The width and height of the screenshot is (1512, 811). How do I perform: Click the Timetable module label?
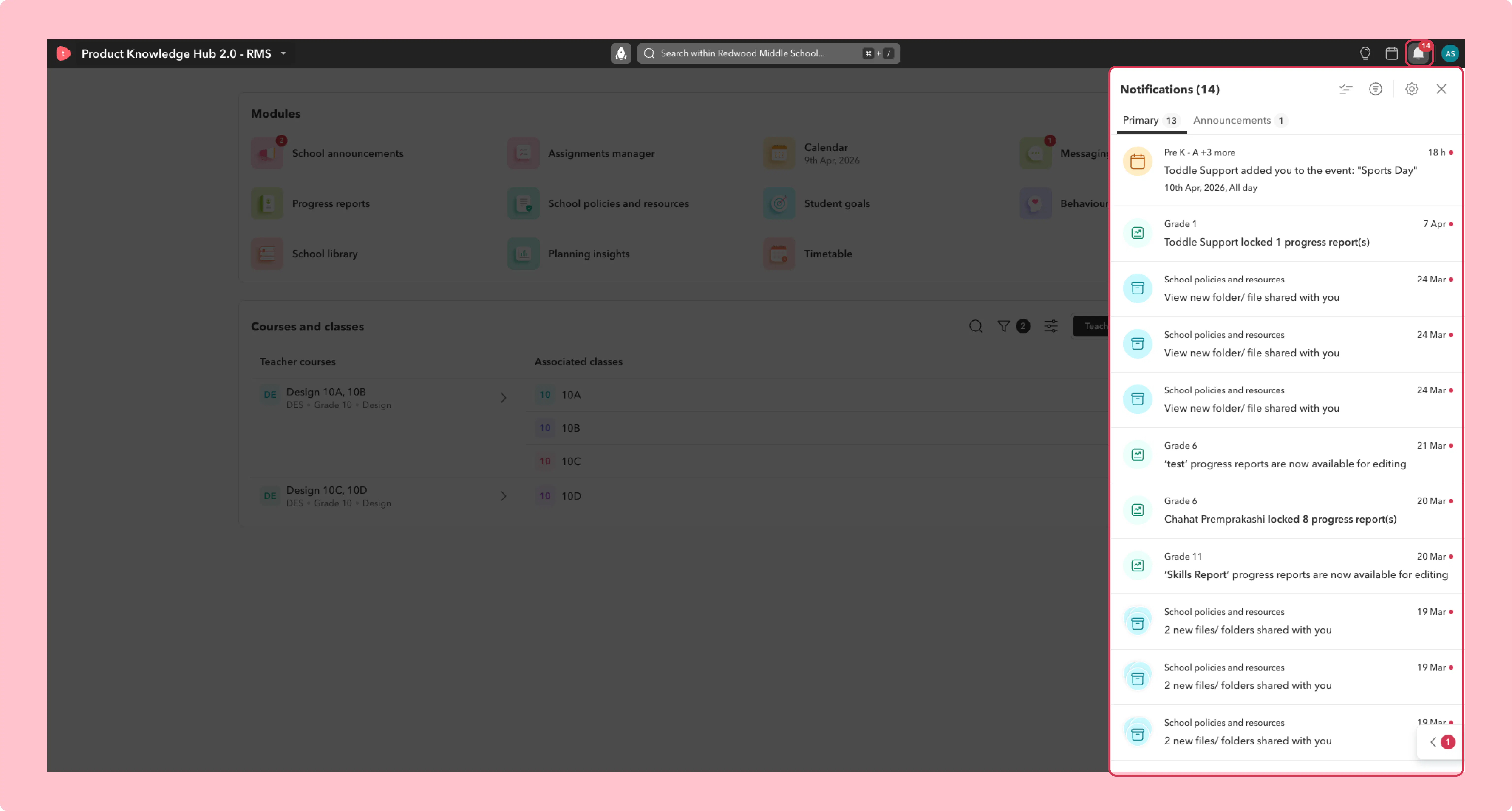point(828,254)
